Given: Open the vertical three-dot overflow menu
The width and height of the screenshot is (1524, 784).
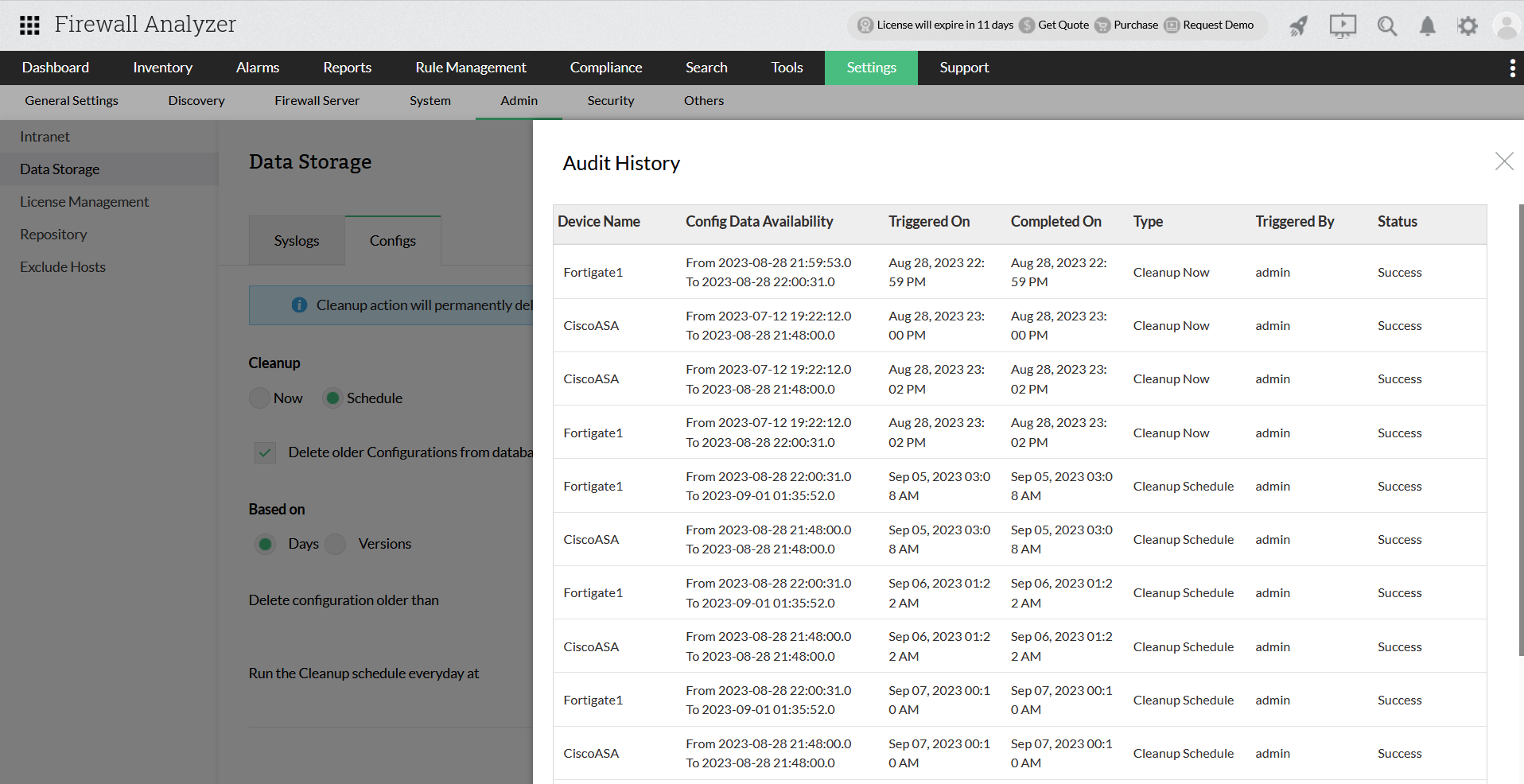Looking at the screenshot, I should (1512, 68).
